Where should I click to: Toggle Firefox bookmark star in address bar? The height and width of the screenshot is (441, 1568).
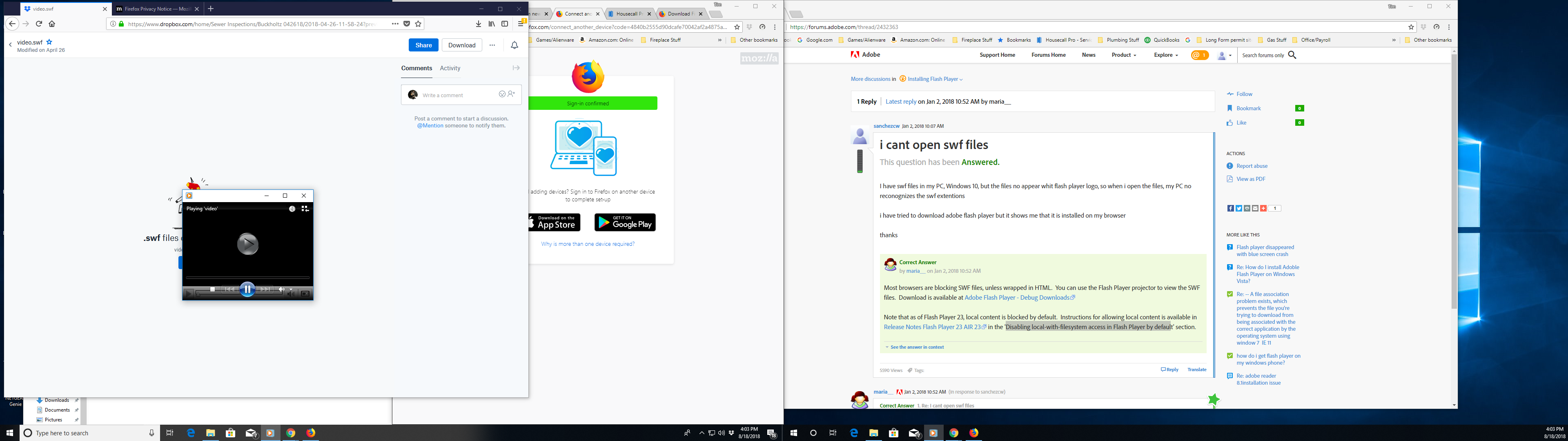(418, 24)
